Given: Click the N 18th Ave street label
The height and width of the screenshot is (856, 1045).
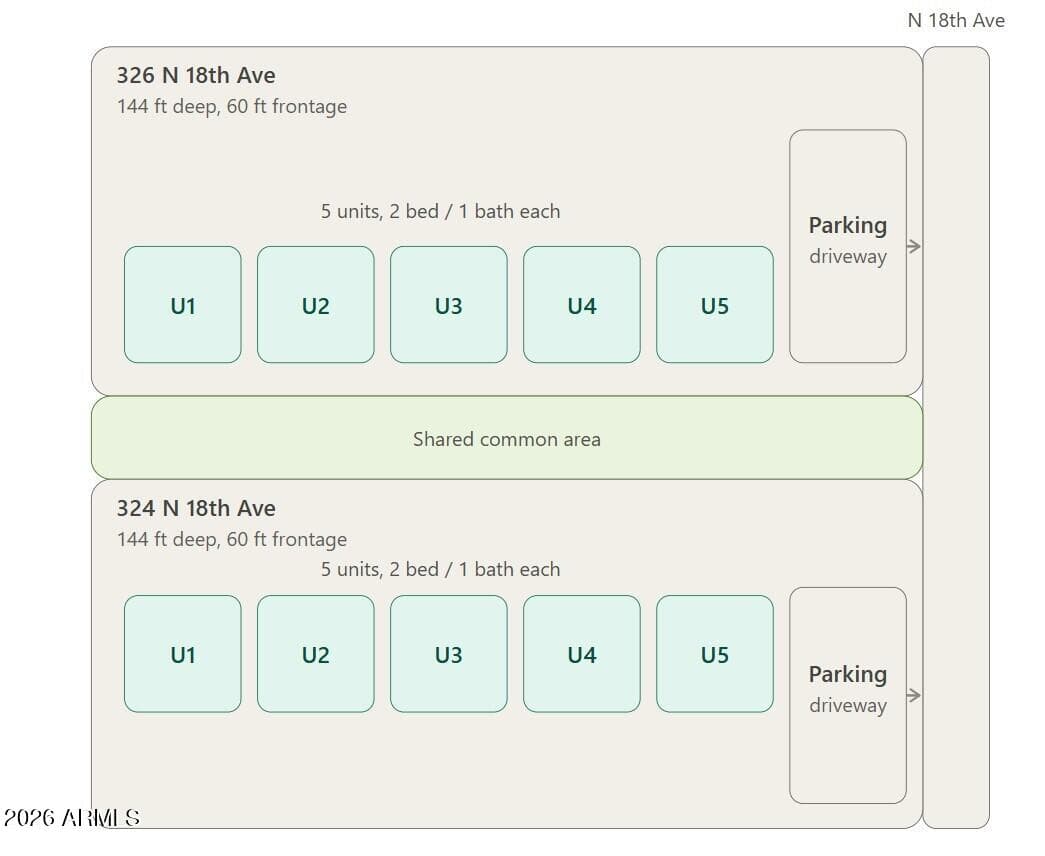Looking at the screenshot, I should [956, 21].
